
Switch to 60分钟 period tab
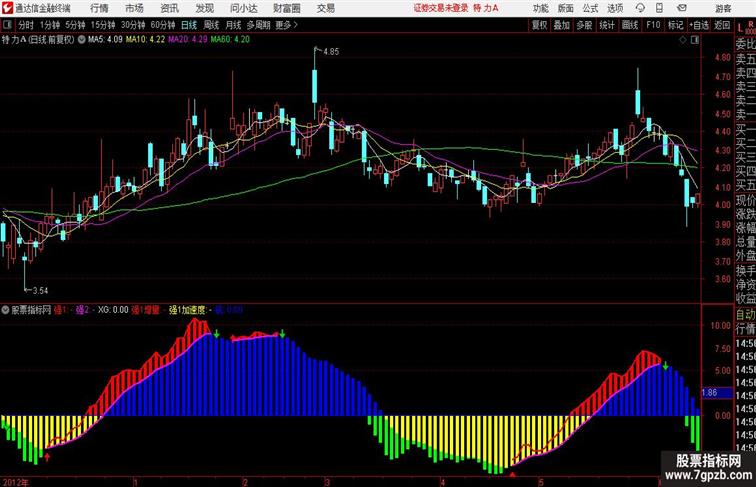[163, 25]
